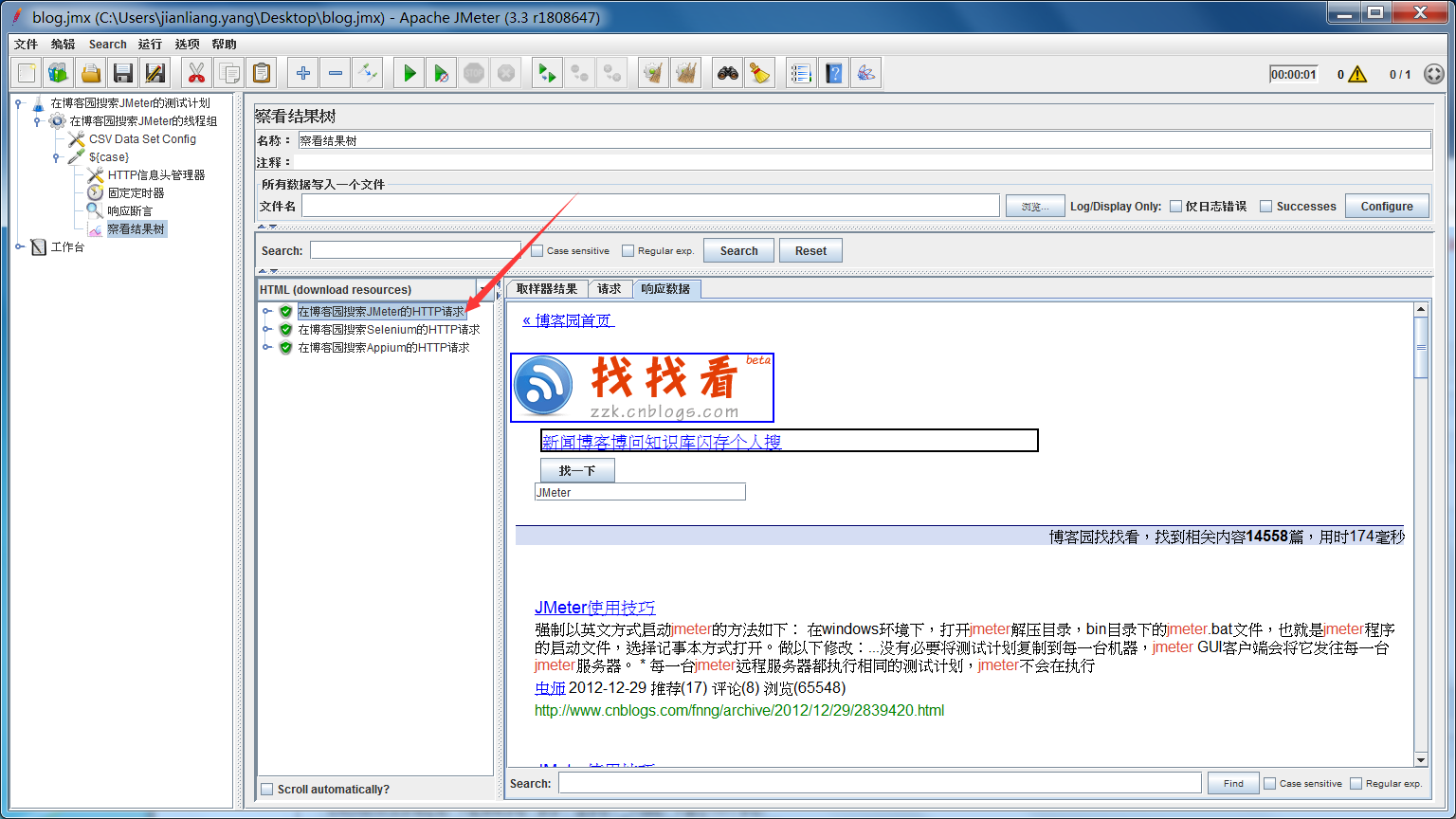
Task: Click the Find button at bottom
Action: coord(1233,783)
